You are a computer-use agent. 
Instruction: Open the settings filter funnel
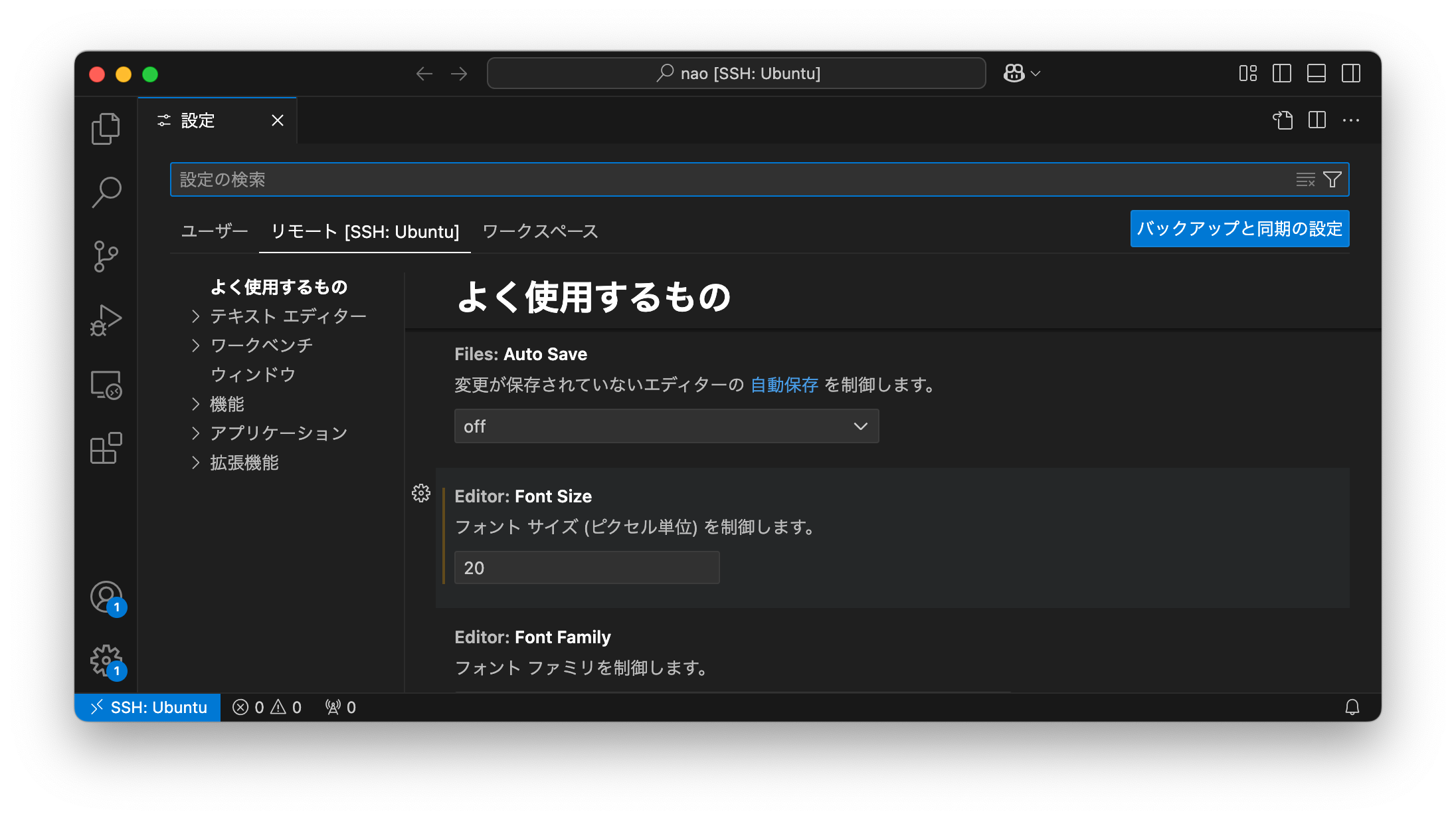pyautogui.click(x=1332, y=179)
